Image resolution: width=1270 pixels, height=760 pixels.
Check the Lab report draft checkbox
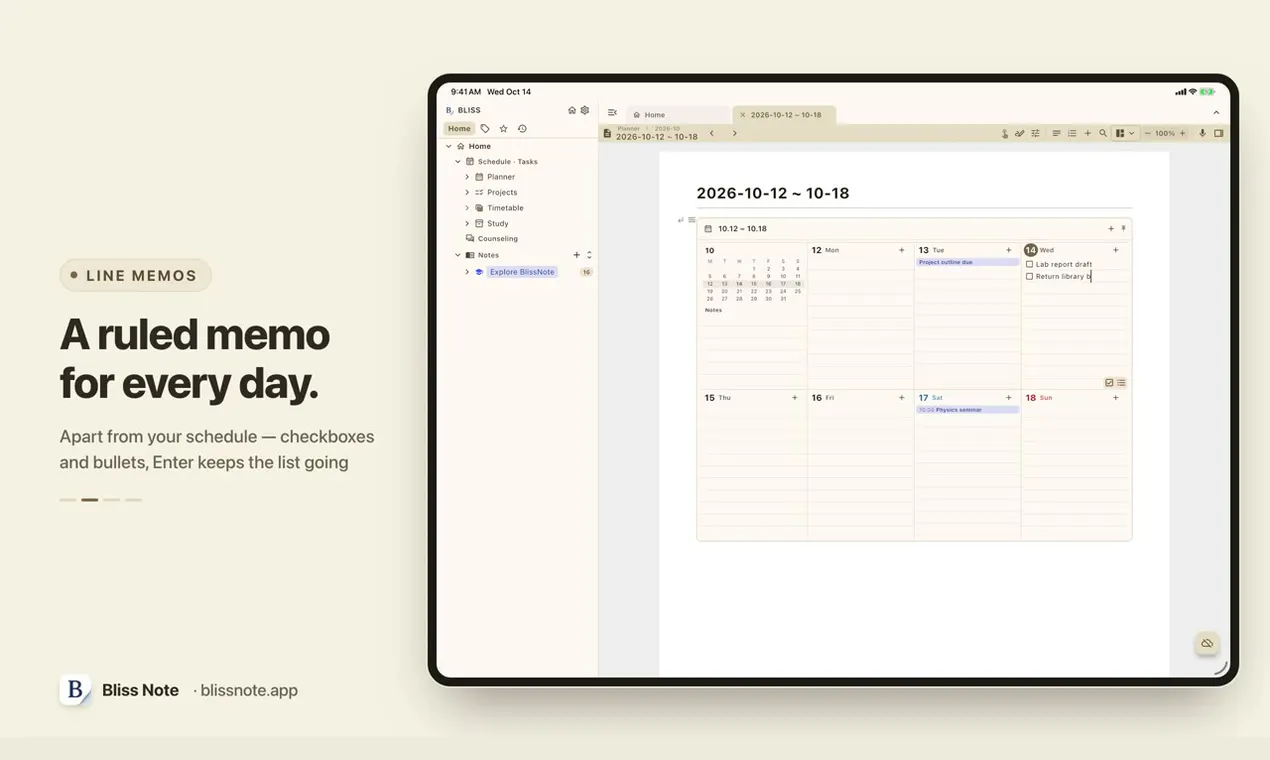[1030, 265]
